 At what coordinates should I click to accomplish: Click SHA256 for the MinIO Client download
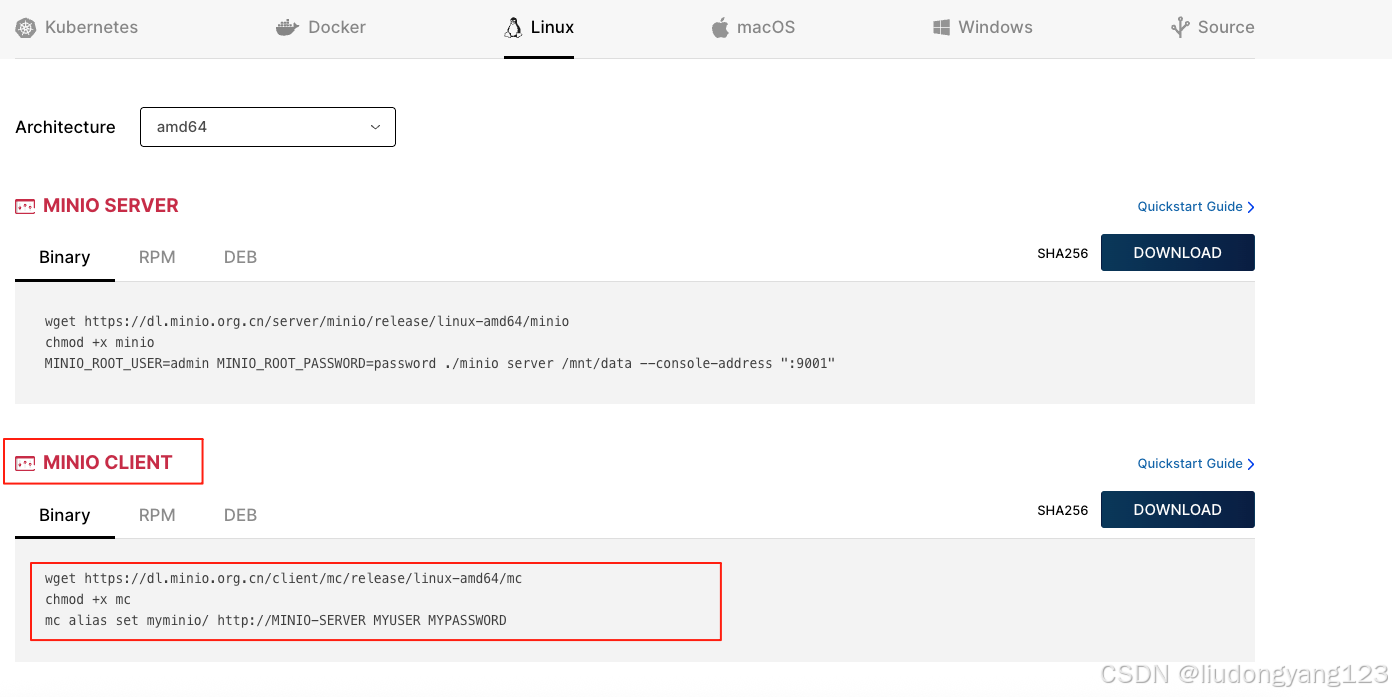click(1062, 509)
